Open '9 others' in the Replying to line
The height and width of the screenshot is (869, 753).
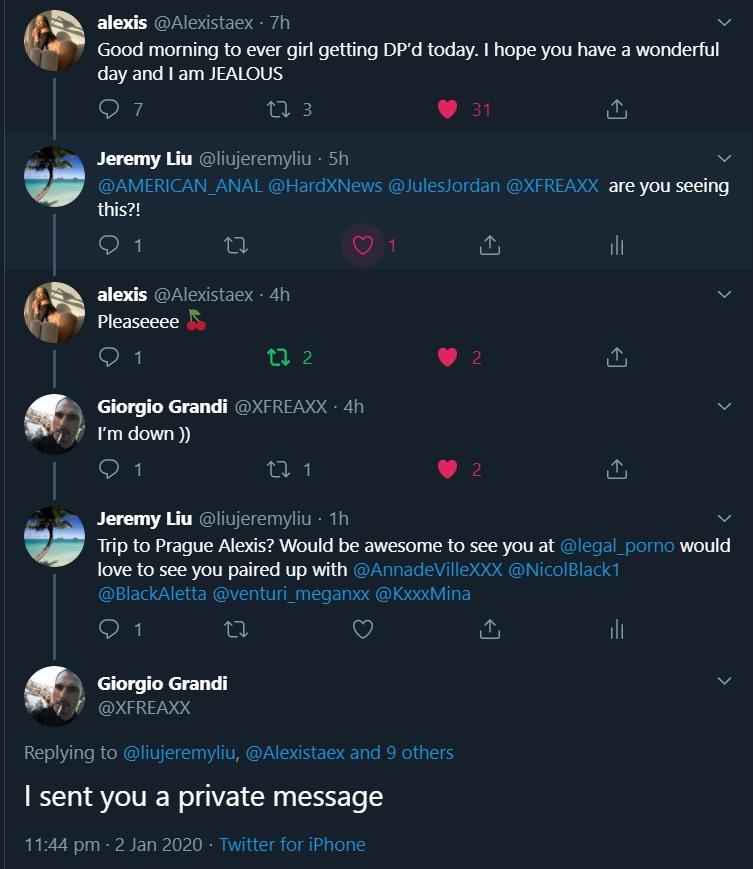(419, 753)
